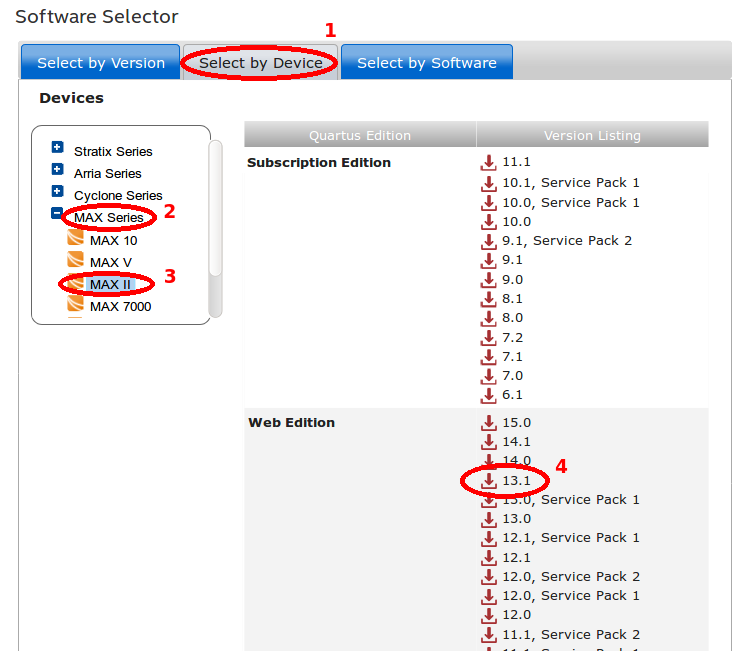Click download icon for version 6.1
Screen dimensions: 750x651
pos(488,396)
